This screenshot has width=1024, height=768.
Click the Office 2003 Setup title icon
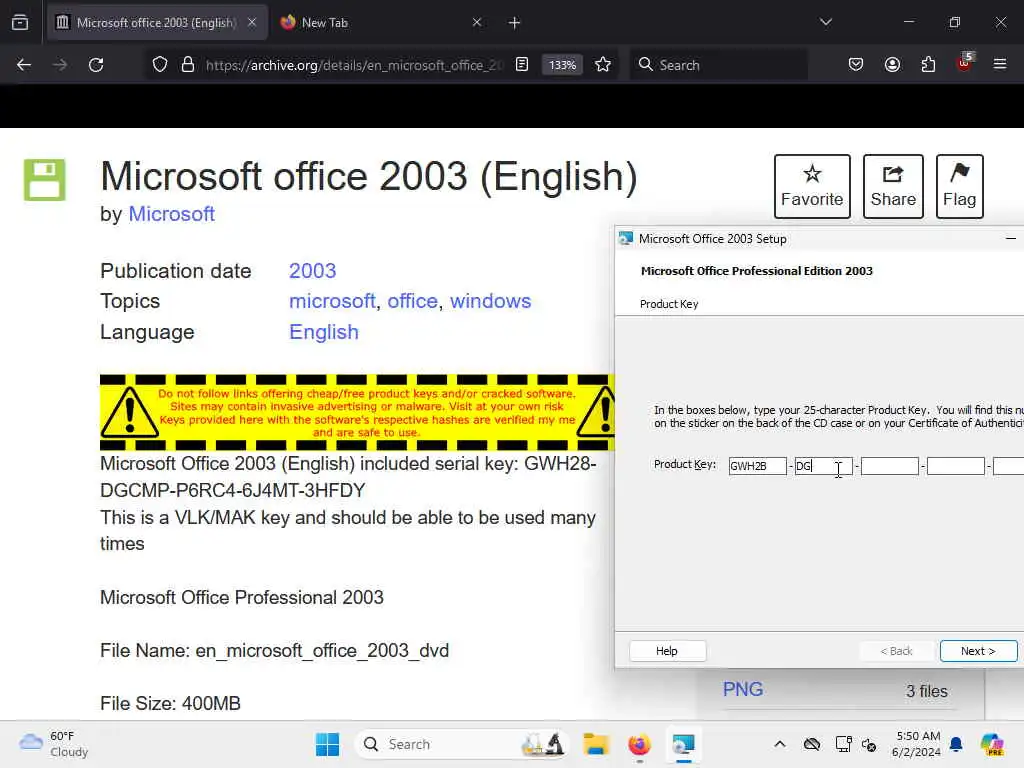coord(626,238)
